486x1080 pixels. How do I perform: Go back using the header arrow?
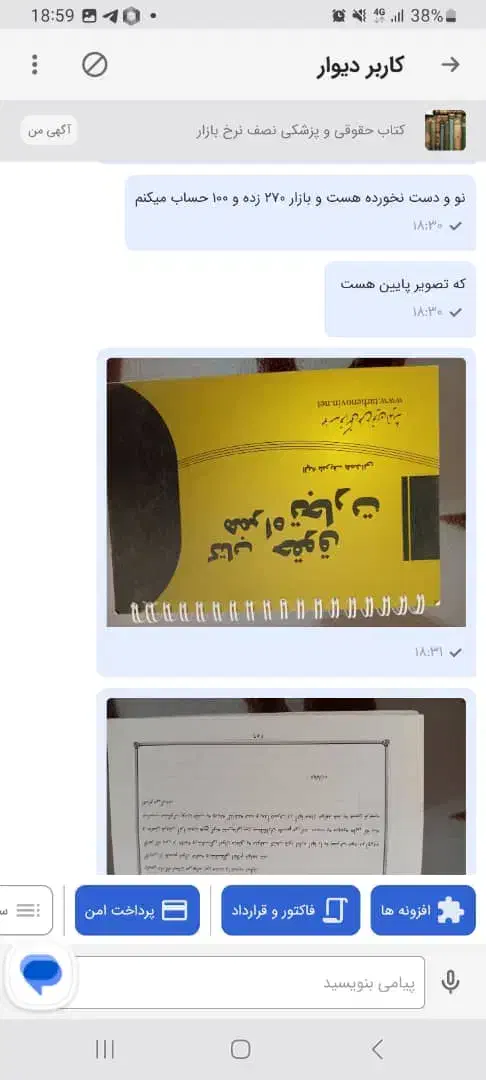point(450,65)
